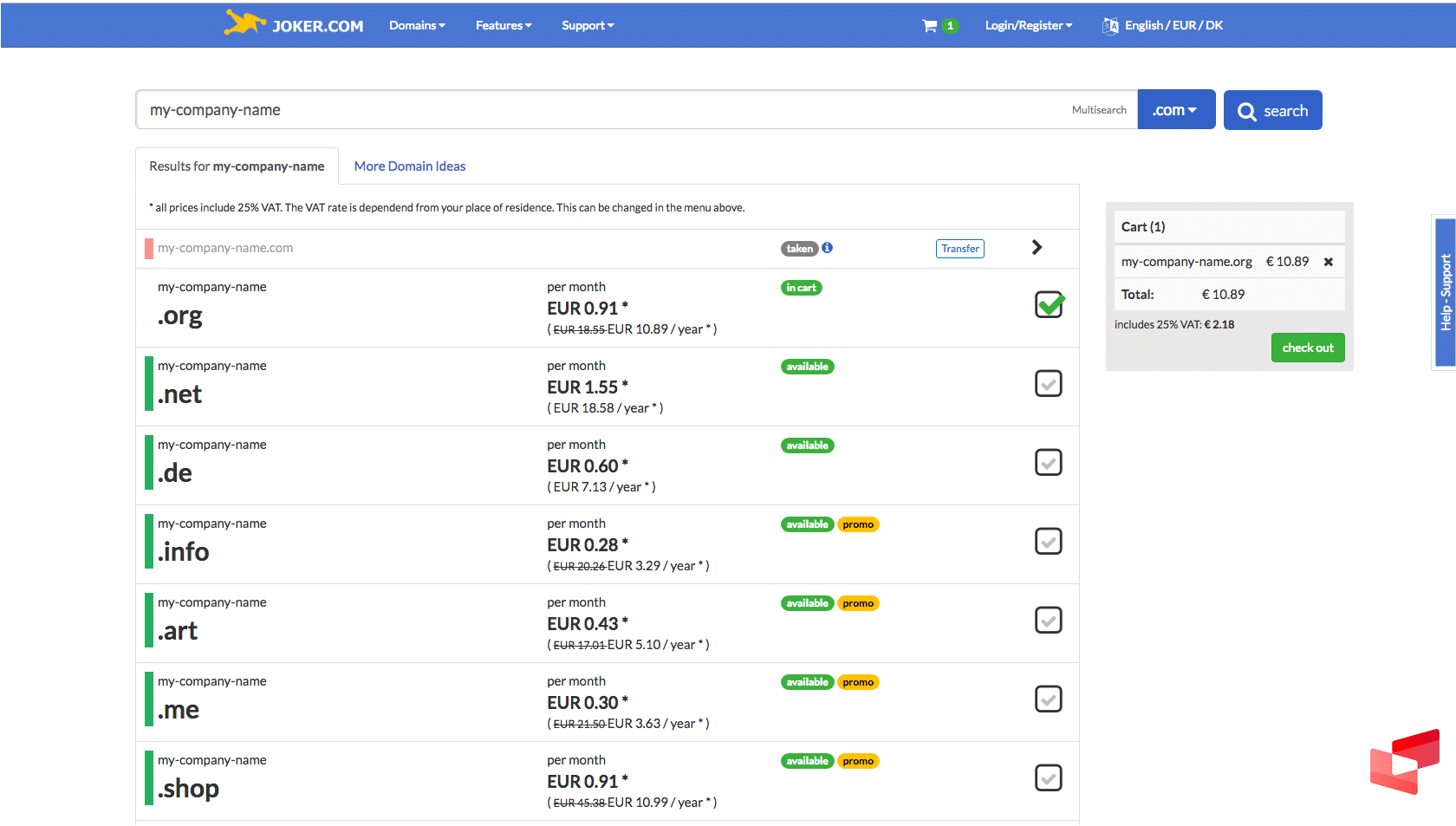Open the Domains menu

coord(417,26)
